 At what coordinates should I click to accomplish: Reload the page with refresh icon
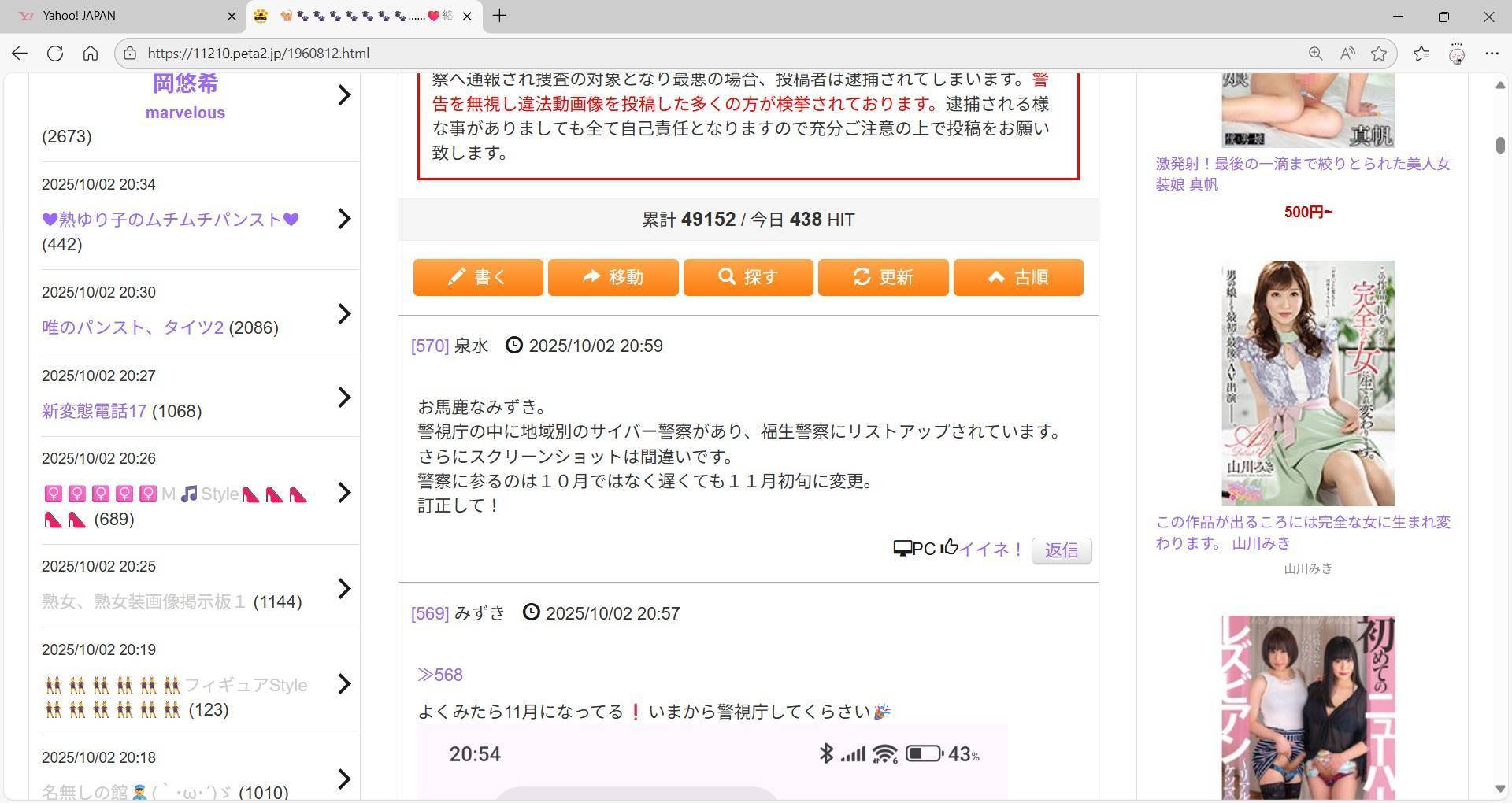click(54, 54)
